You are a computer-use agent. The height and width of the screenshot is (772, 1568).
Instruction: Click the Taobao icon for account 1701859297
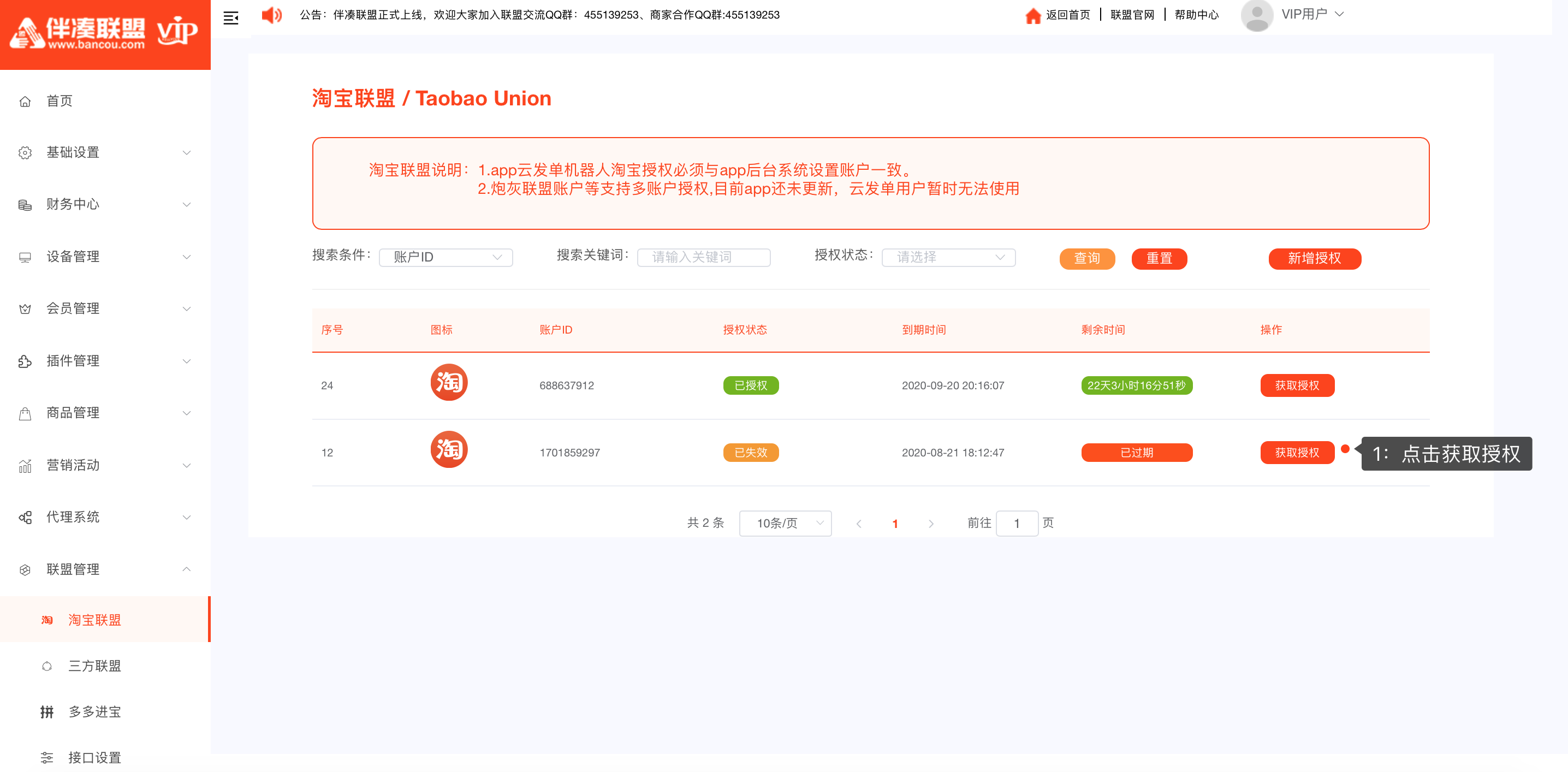point(449,449)
